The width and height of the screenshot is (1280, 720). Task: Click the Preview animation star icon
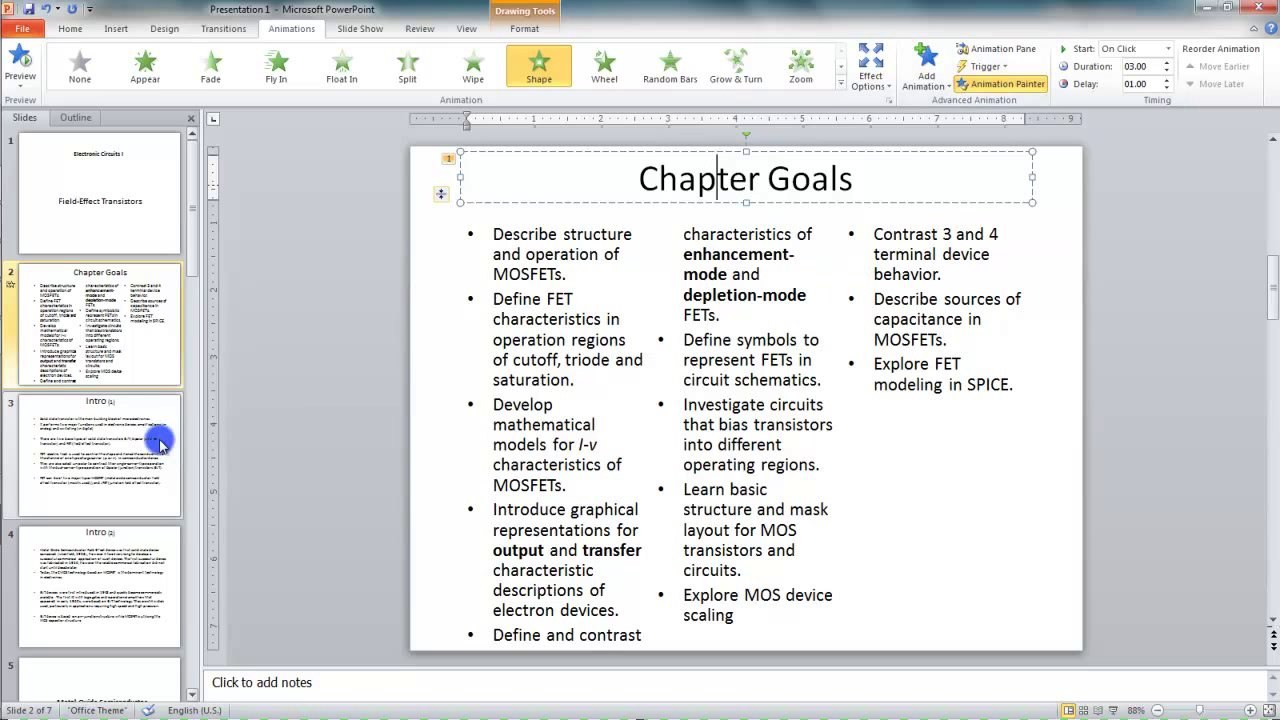(20, 57)
